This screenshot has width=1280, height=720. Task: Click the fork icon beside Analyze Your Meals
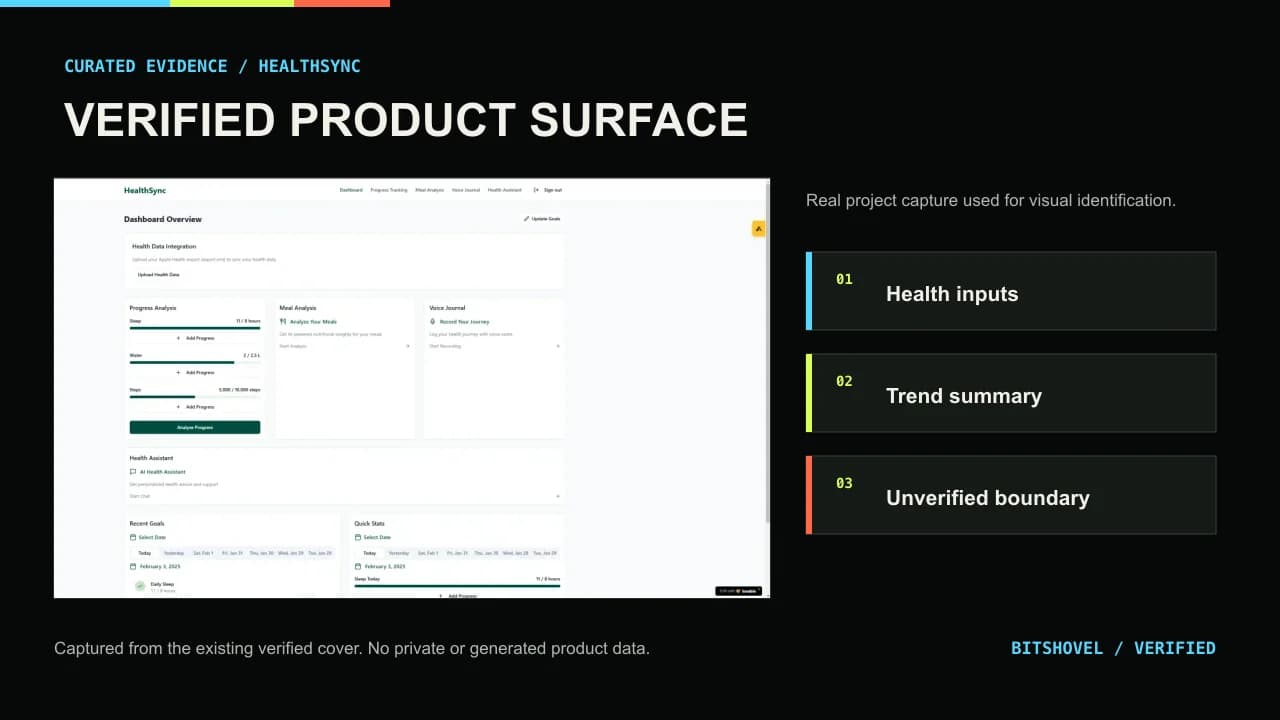pyautogui.click(x=283, y=322)
